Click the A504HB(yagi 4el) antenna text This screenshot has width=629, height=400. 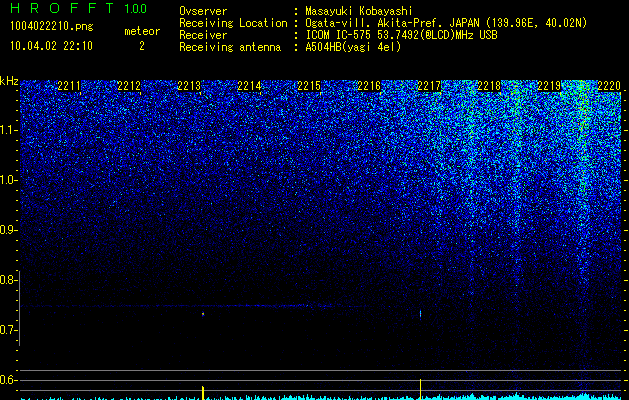click(x=353, y=47)
